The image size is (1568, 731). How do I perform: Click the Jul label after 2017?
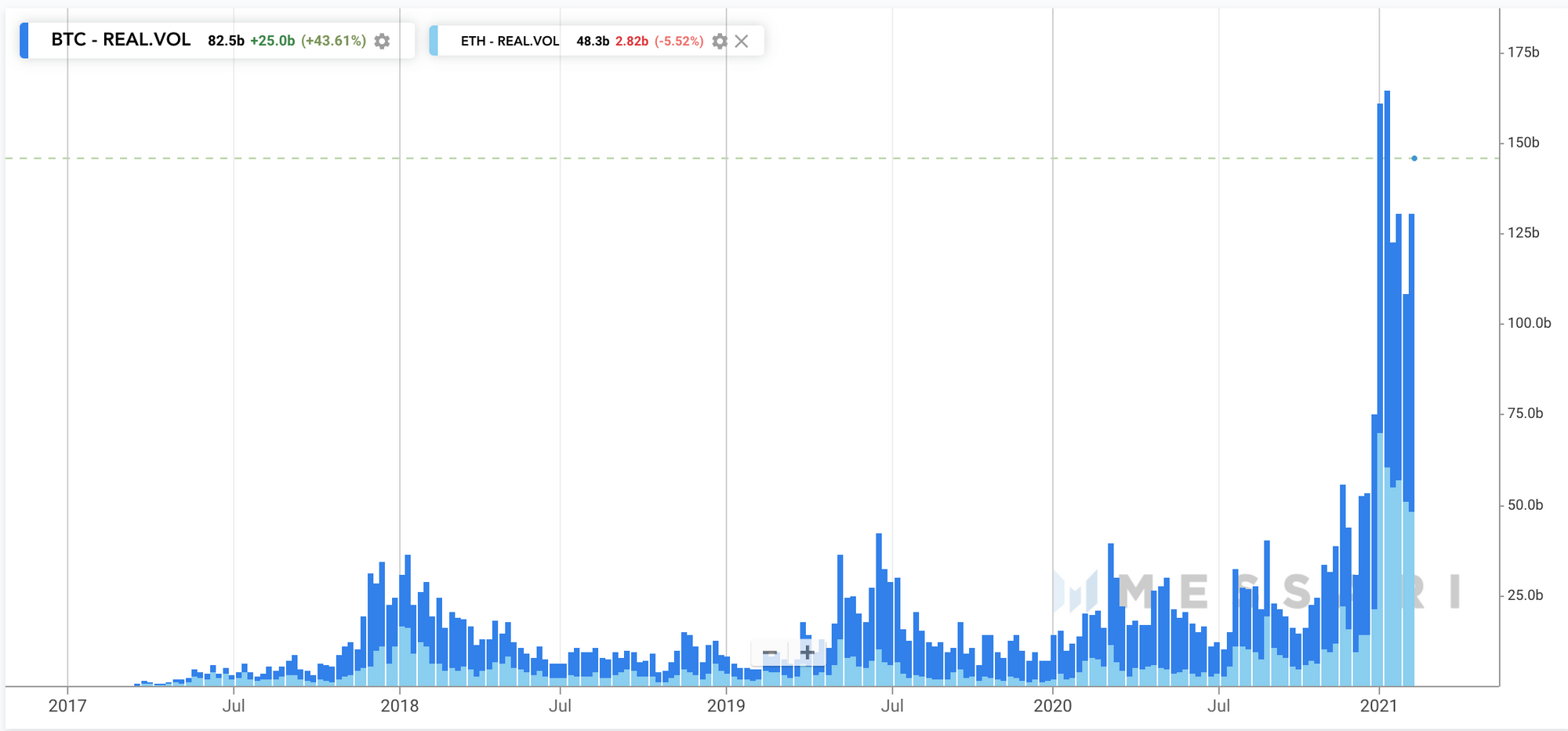point(234,706)
